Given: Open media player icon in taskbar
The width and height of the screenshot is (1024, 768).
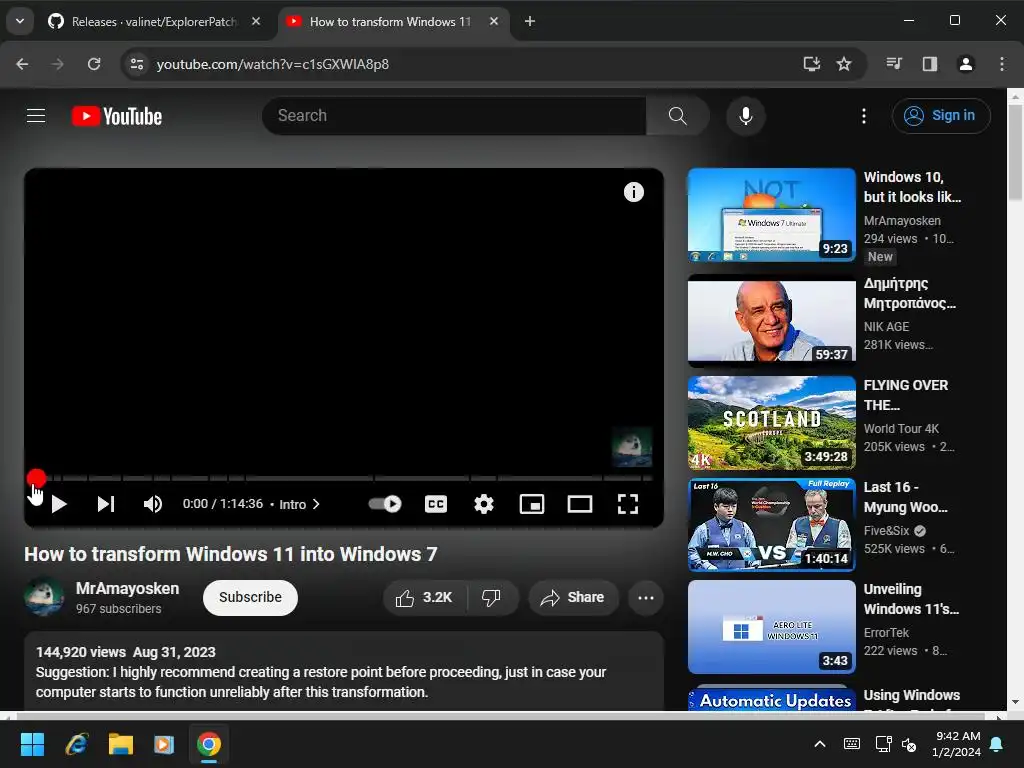Looking at the screenshot, I should pyautogui.click(x=164, y=744).
